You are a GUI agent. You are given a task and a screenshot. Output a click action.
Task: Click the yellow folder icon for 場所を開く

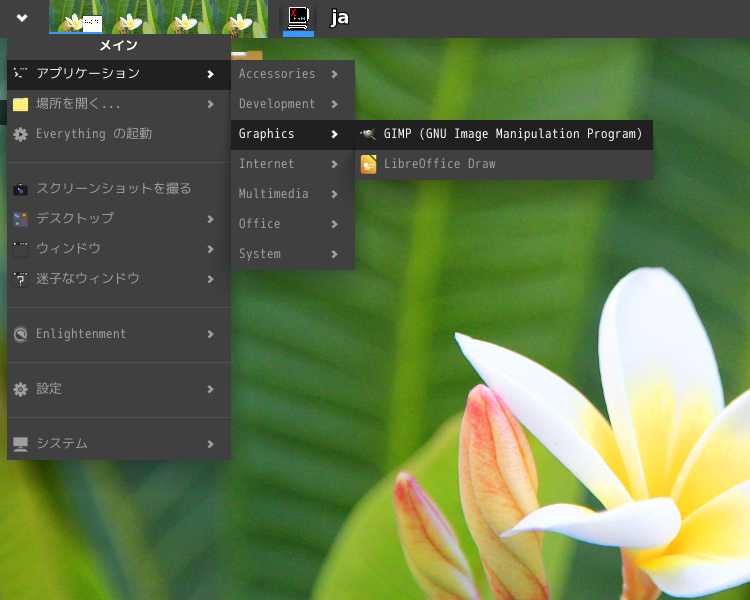[20, 104]
